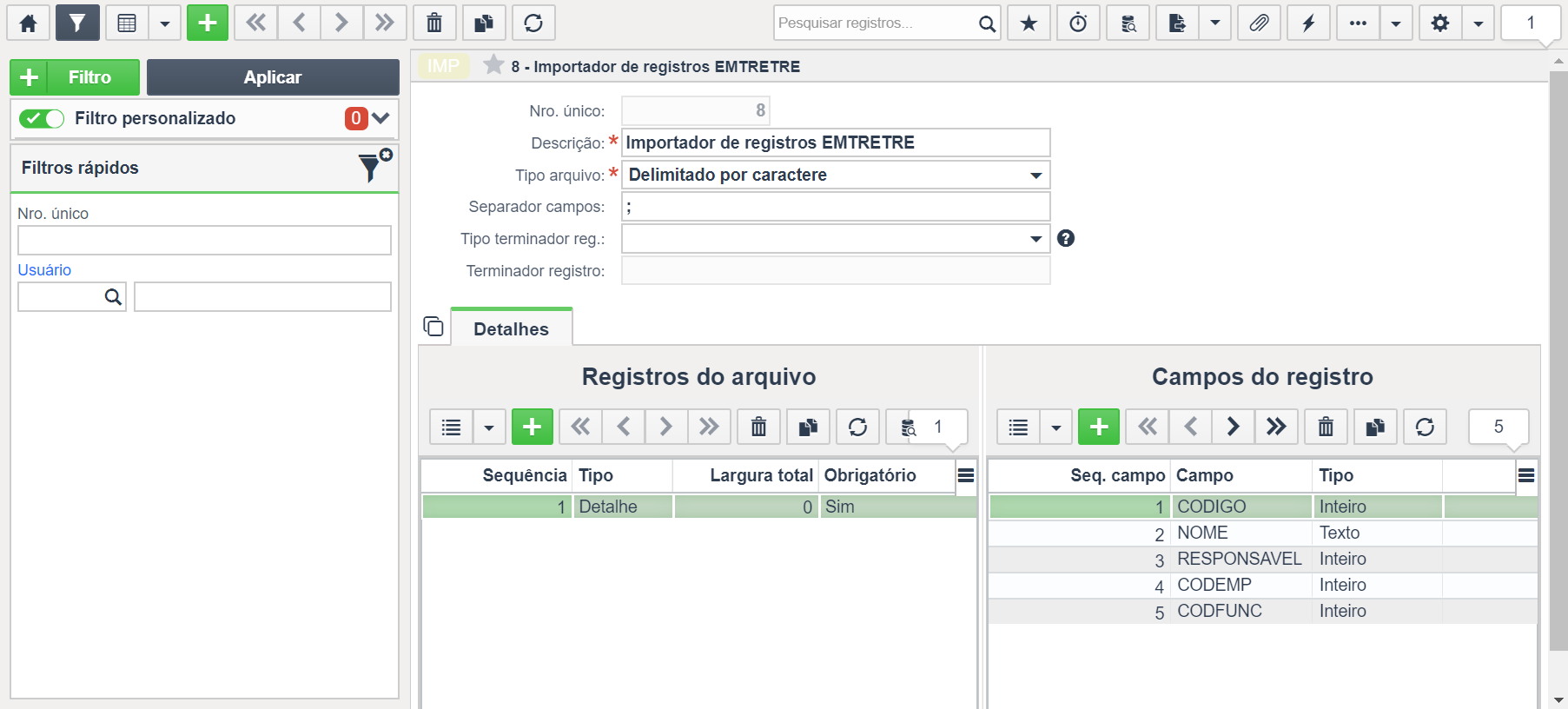Select the Detalhe row in Registros grid
The image size is (1568, 709).
pos(699,507)
